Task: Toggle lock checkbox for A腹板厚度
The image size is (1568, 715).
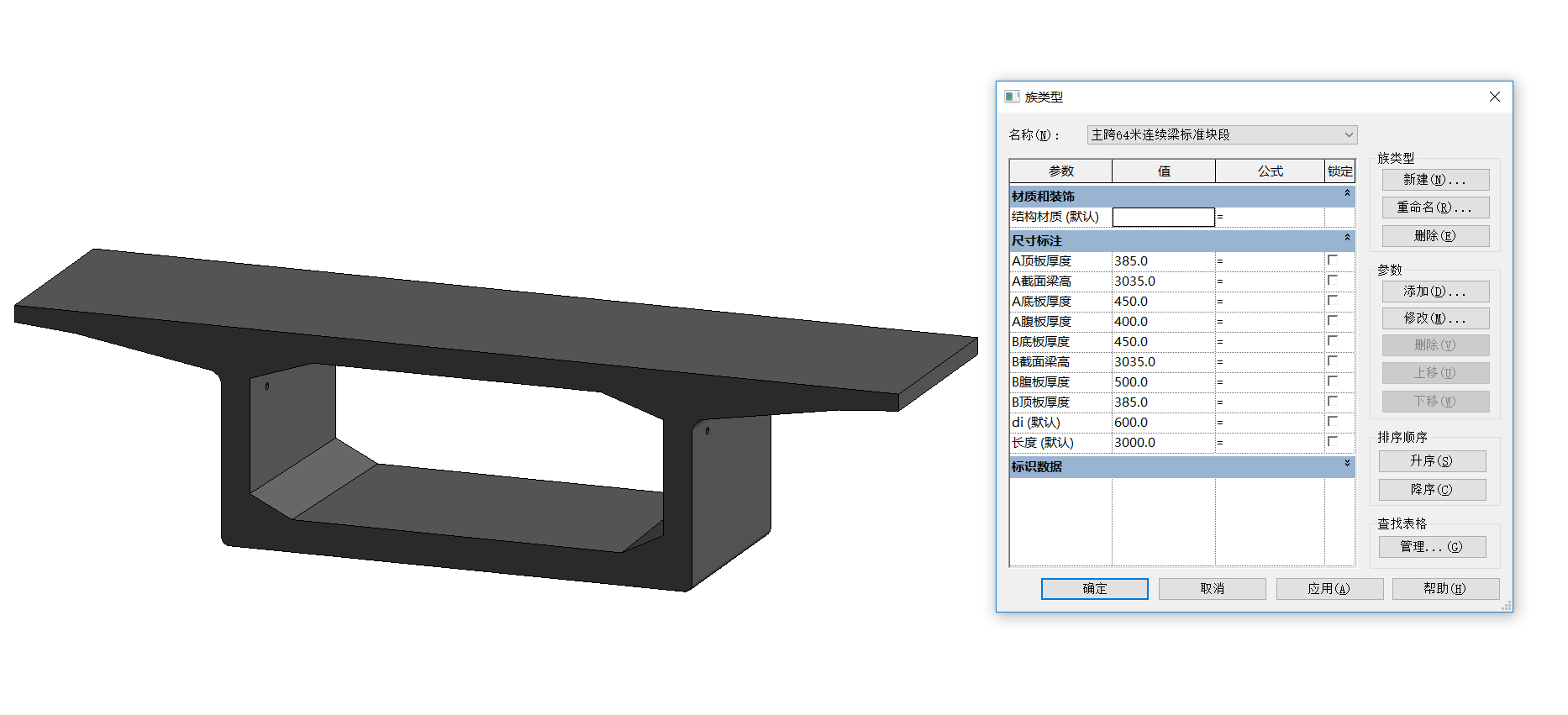Action: pos(1333,320)
